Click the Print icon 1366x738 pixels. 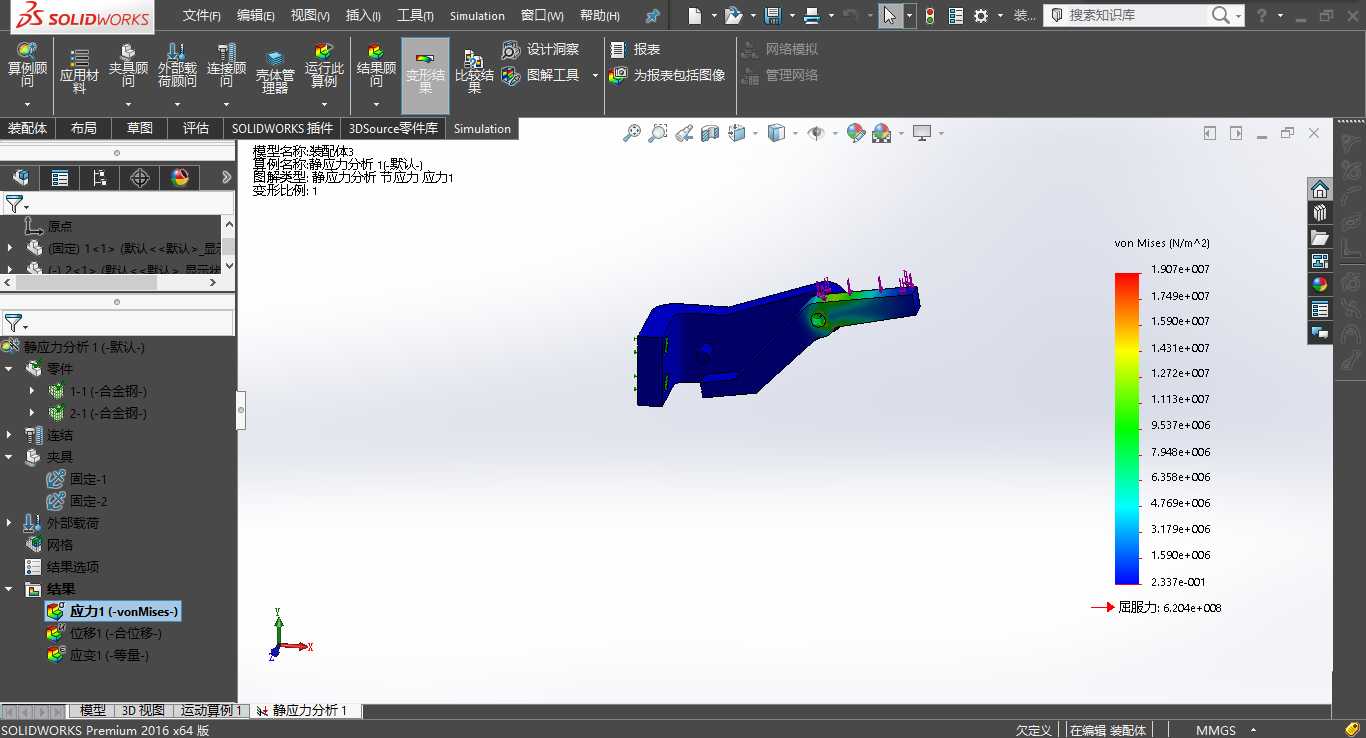[811, 15]
